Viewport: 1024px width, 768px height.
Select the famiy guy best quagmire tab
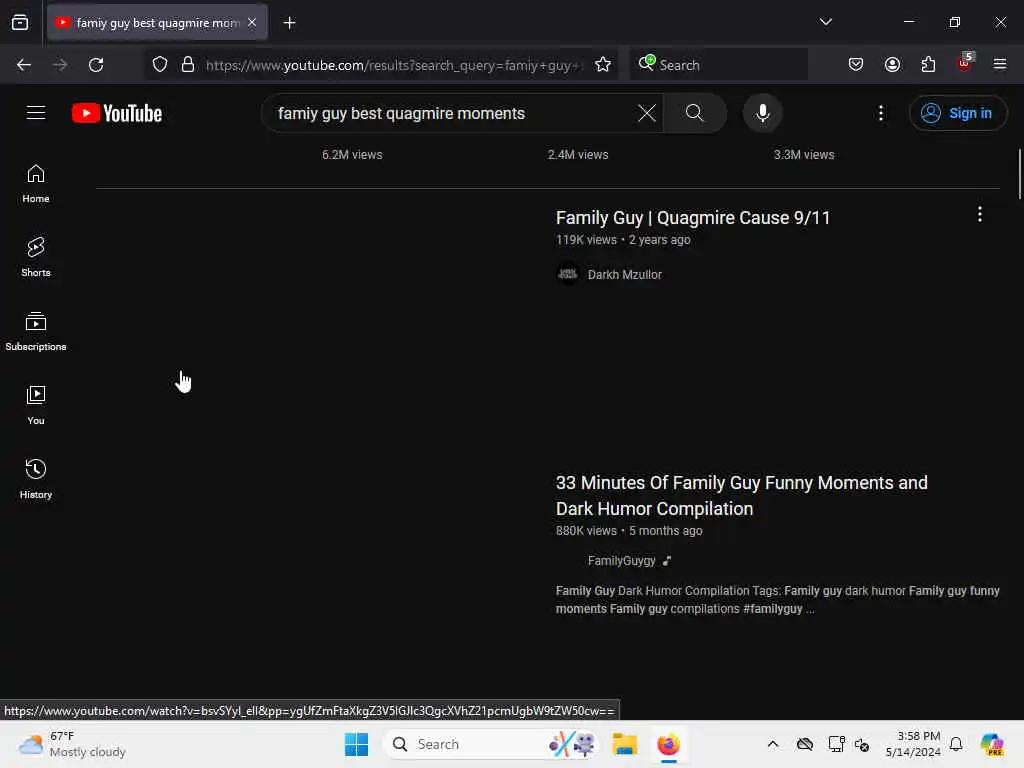coord(157,23)
